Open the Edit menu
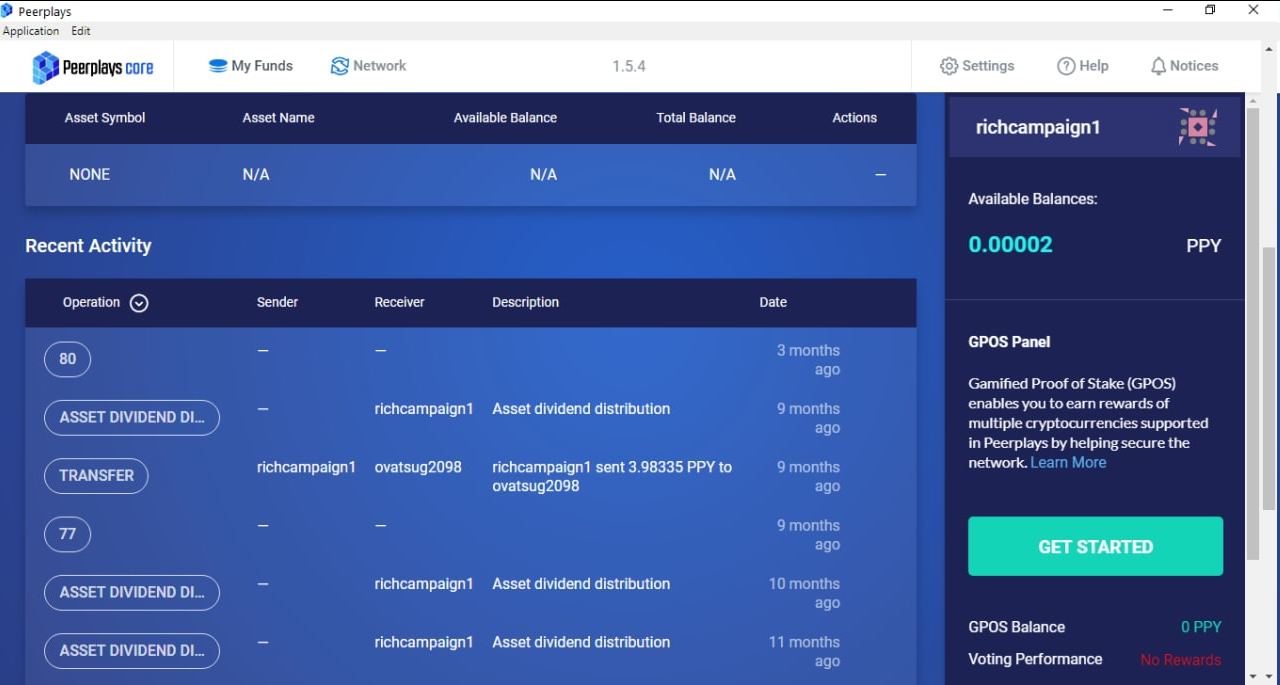Screen dimensions: 1280x685 [81, 31]
